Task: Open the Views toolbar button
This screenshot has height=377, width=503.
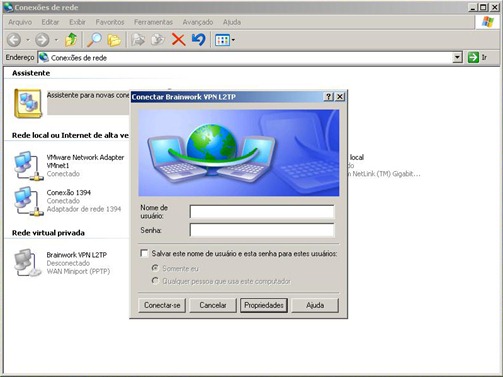Action: tap(222, 40)
